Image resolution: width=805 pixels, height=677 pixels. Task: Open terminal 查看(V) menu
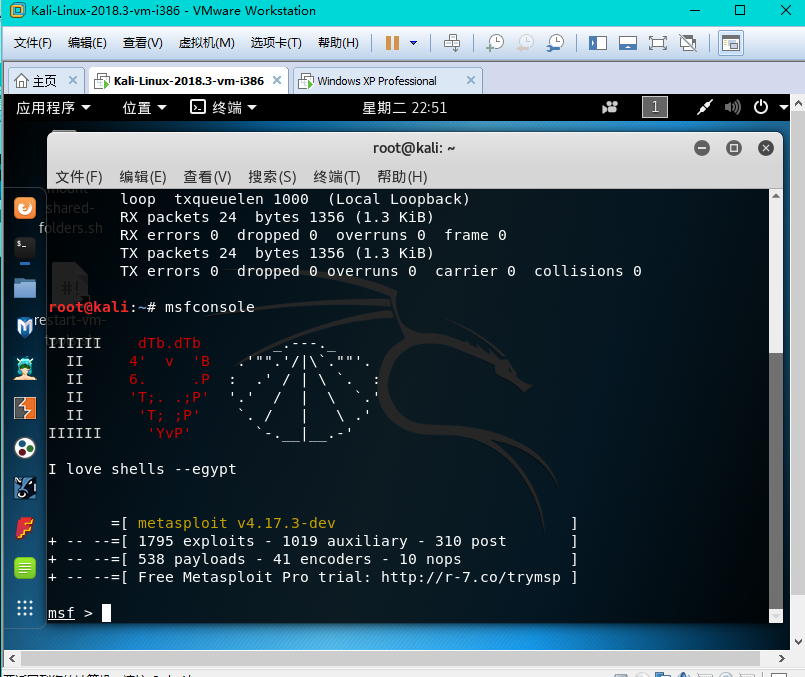click(x=207, y=177)
